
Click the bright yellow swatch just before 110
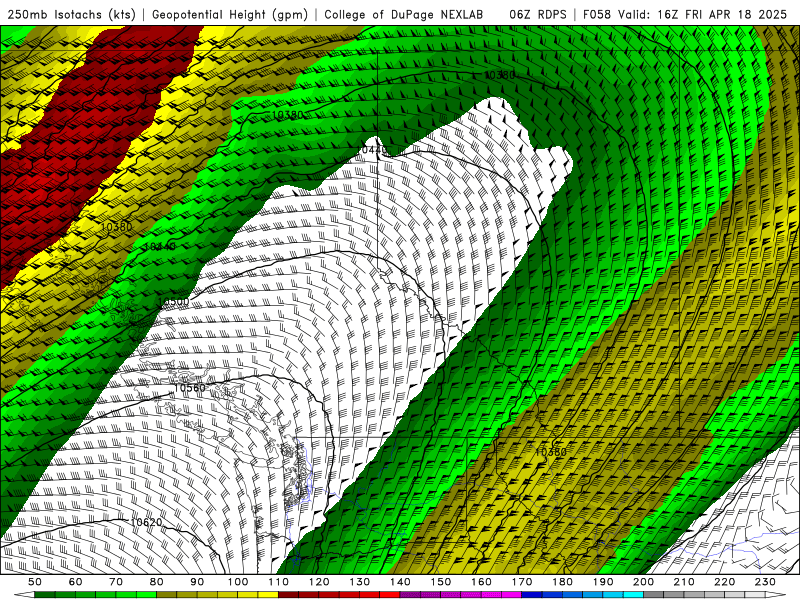(268, 595)
